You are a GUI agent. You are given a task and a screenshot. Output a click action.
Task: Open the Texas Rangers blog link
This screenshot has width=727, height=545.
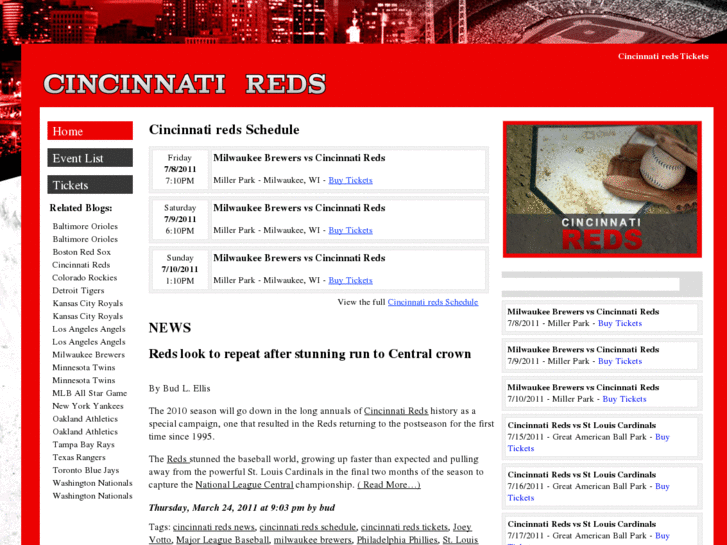[79, 457]
